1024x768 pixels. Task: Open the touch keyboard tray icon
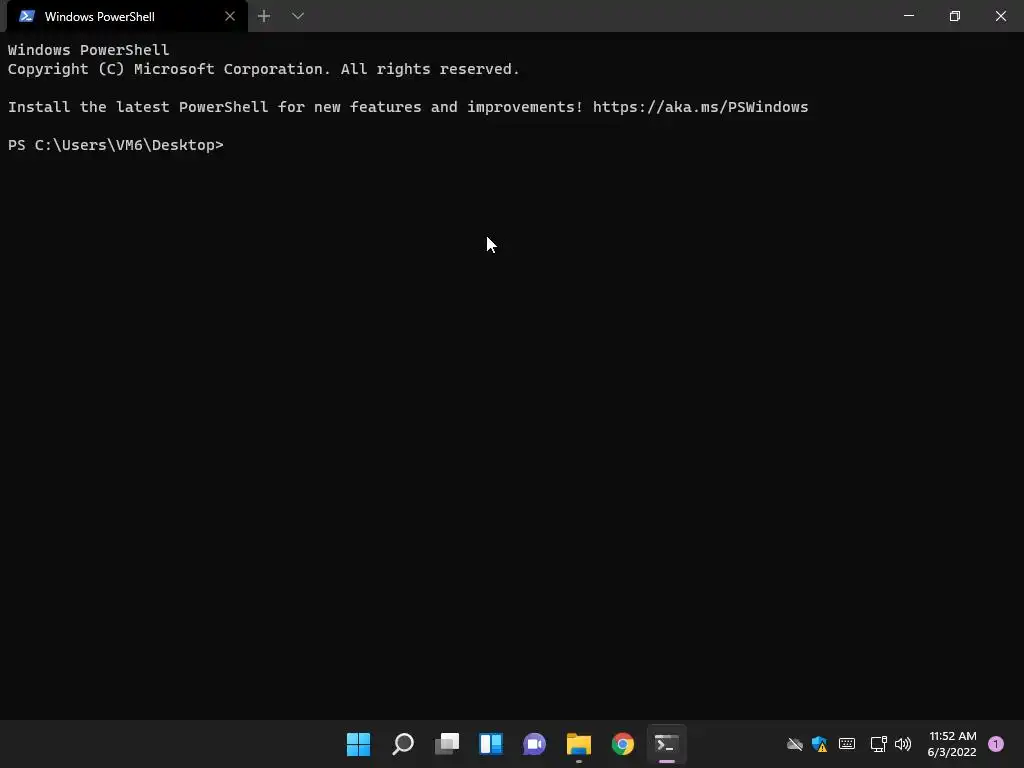(847, 744)
